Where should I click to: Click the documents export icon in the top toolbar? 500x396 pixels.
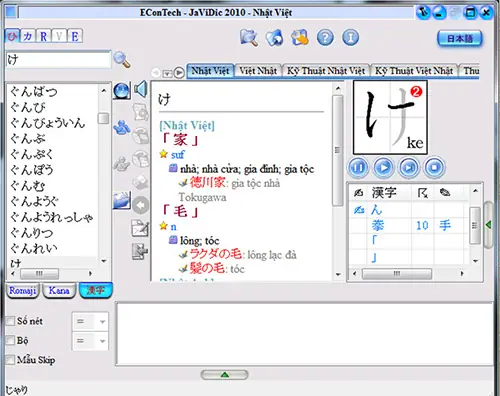coord(300,37)
